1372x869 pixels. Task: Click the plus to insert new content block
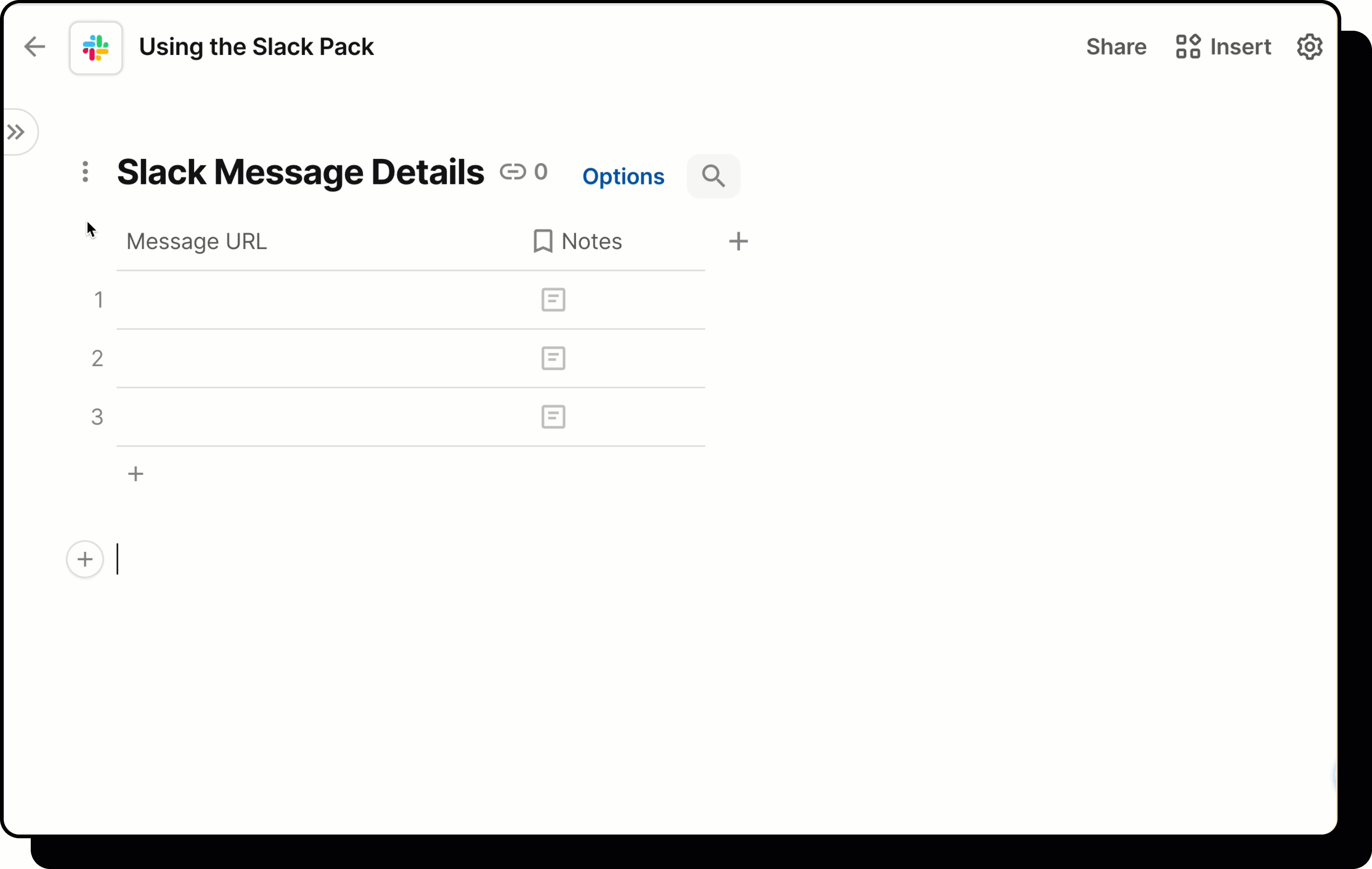pos(84,559)
